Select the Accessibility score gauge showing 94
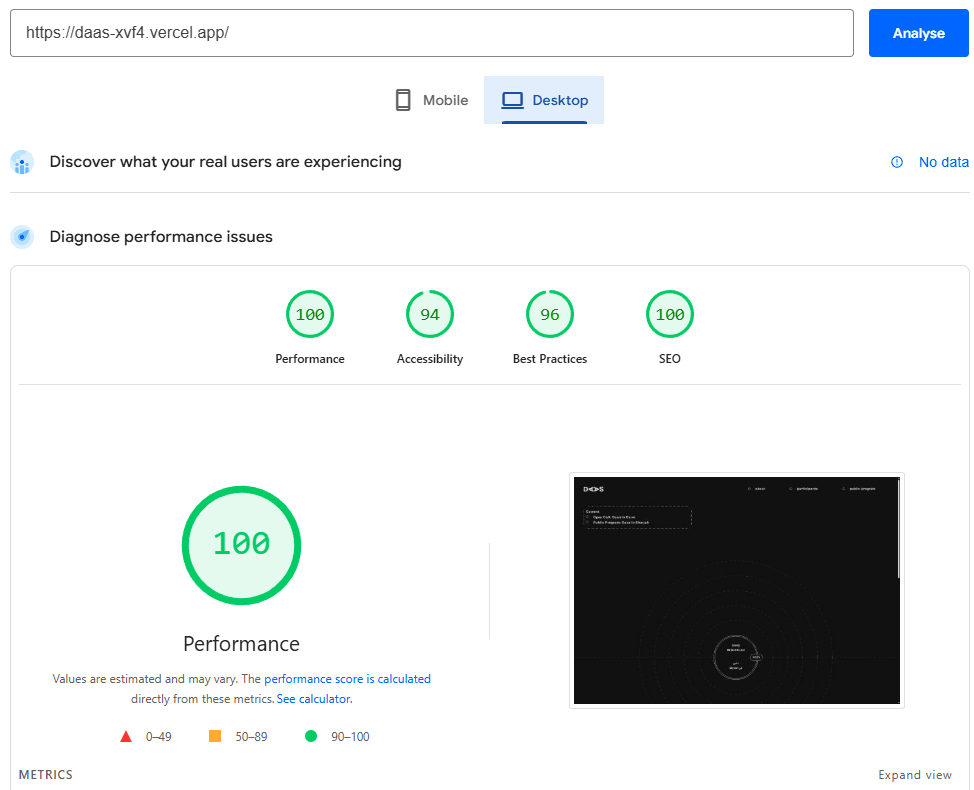This screenshot has height=790, width=974. pos(430,313)
